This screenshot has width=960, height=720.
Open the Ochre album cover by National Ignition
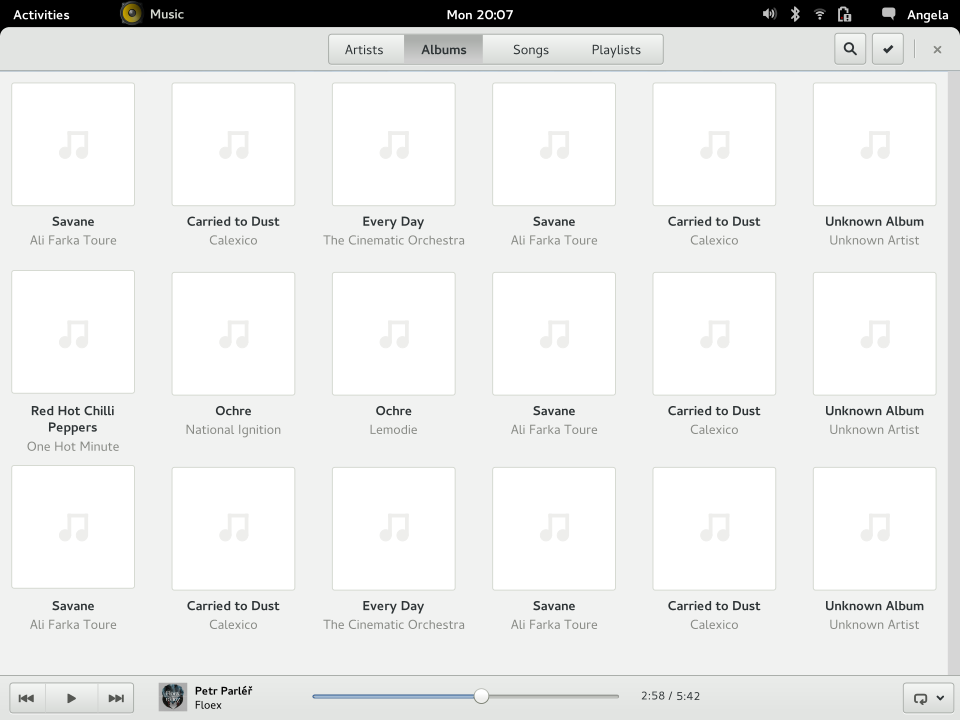[233, 334]
